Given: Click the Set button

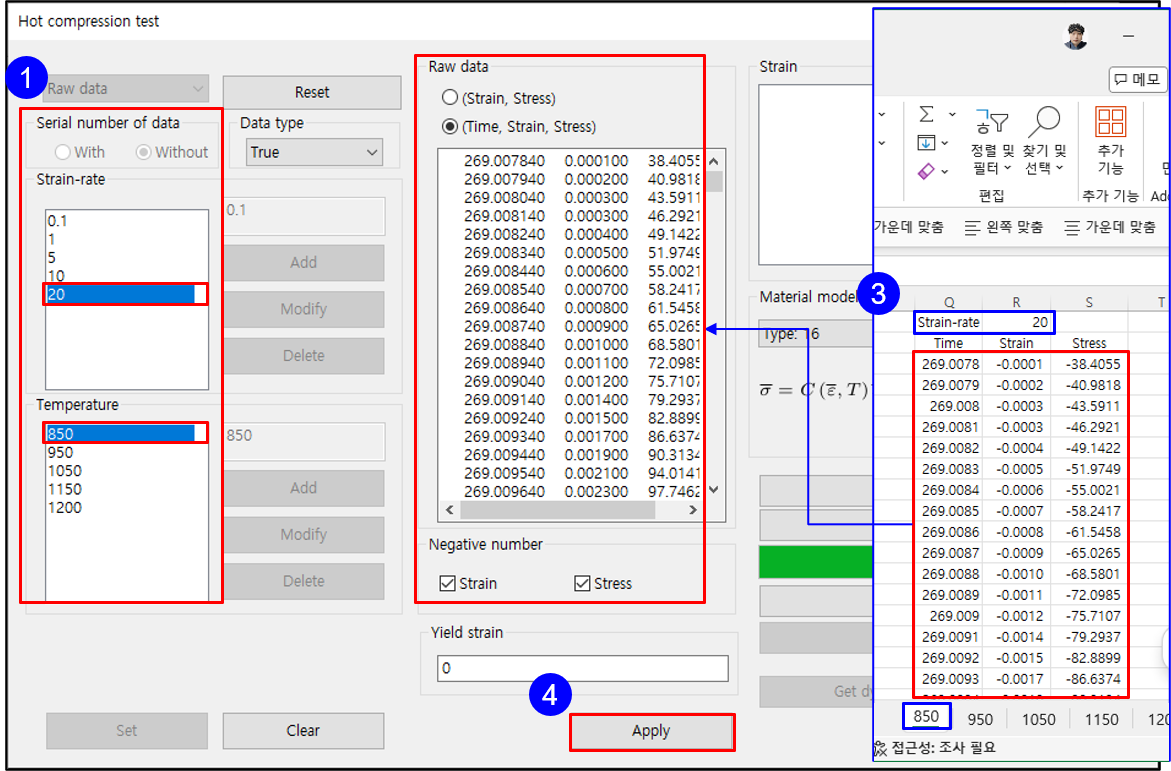Looking at the screenshot, I should point(127,731).
